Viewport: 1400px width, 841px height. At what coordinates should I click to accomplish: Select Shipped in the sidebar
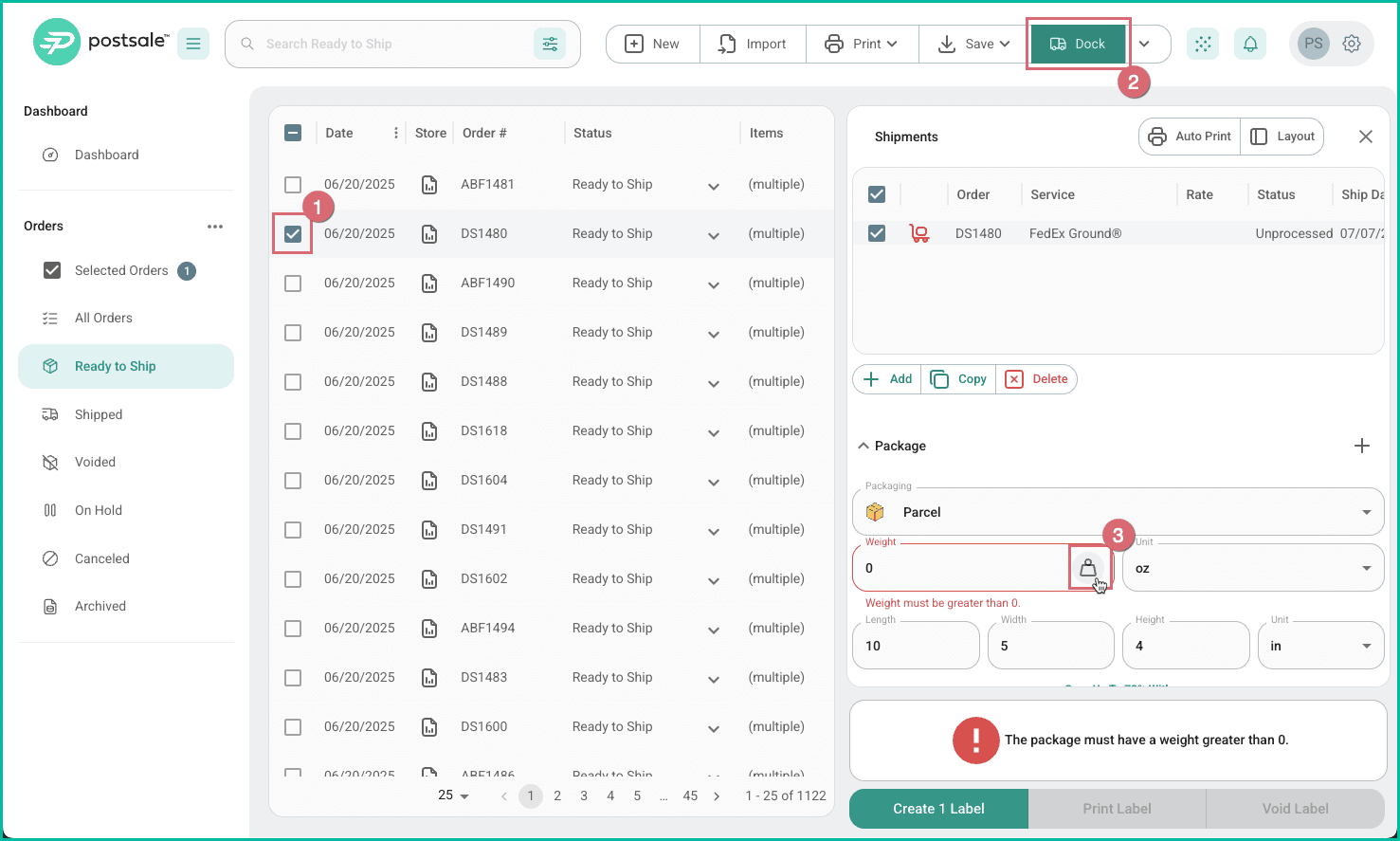click(99, 414)
